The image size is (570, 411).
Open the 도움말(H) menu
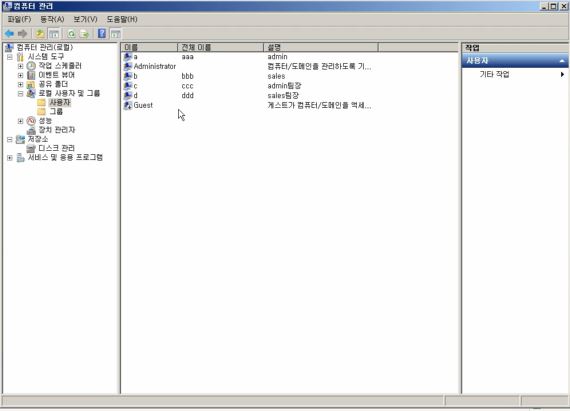122,19
